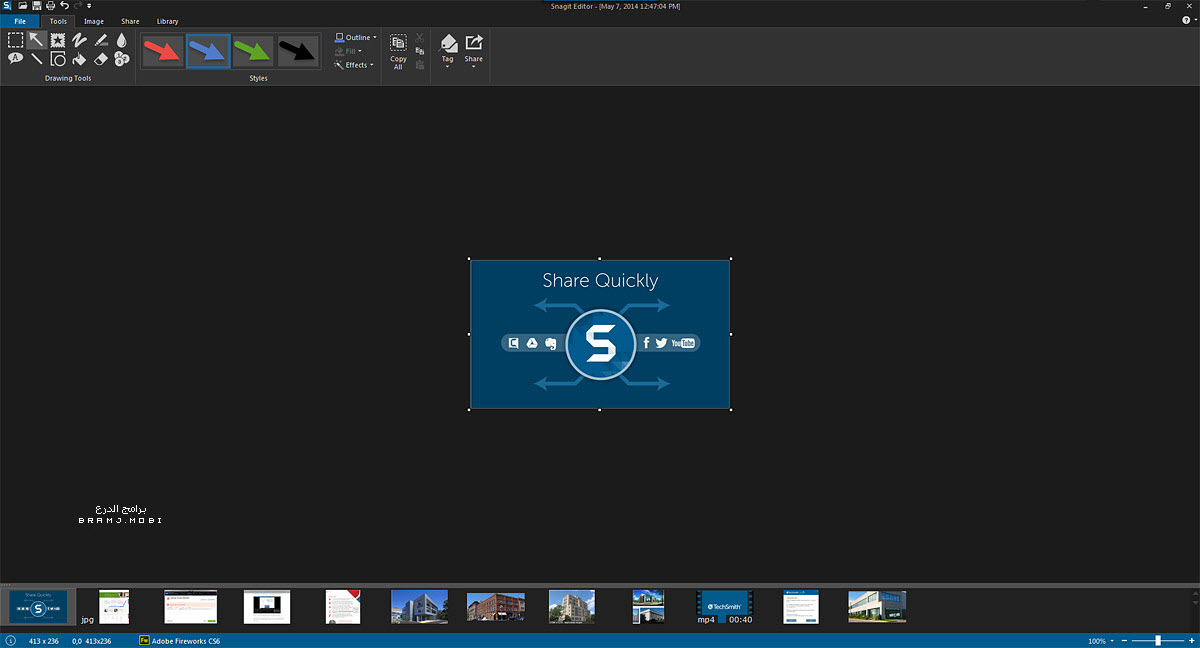Select the blue arrow style
The image size is (1200, 648).
208,48
